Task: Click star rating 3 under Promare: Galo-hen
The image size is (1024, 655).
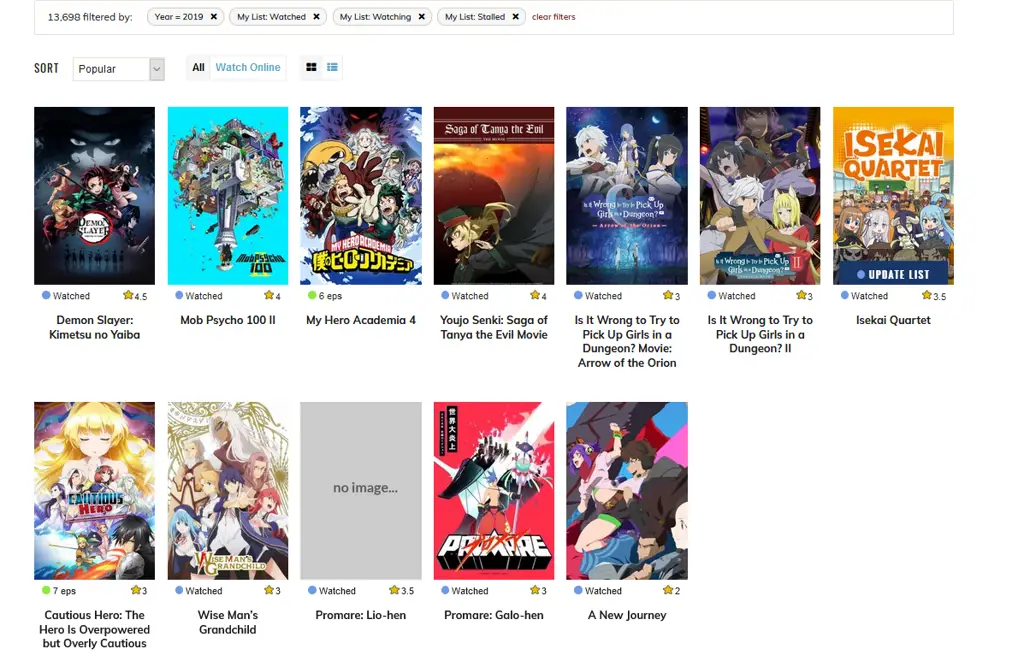Action: click(539, 590)
